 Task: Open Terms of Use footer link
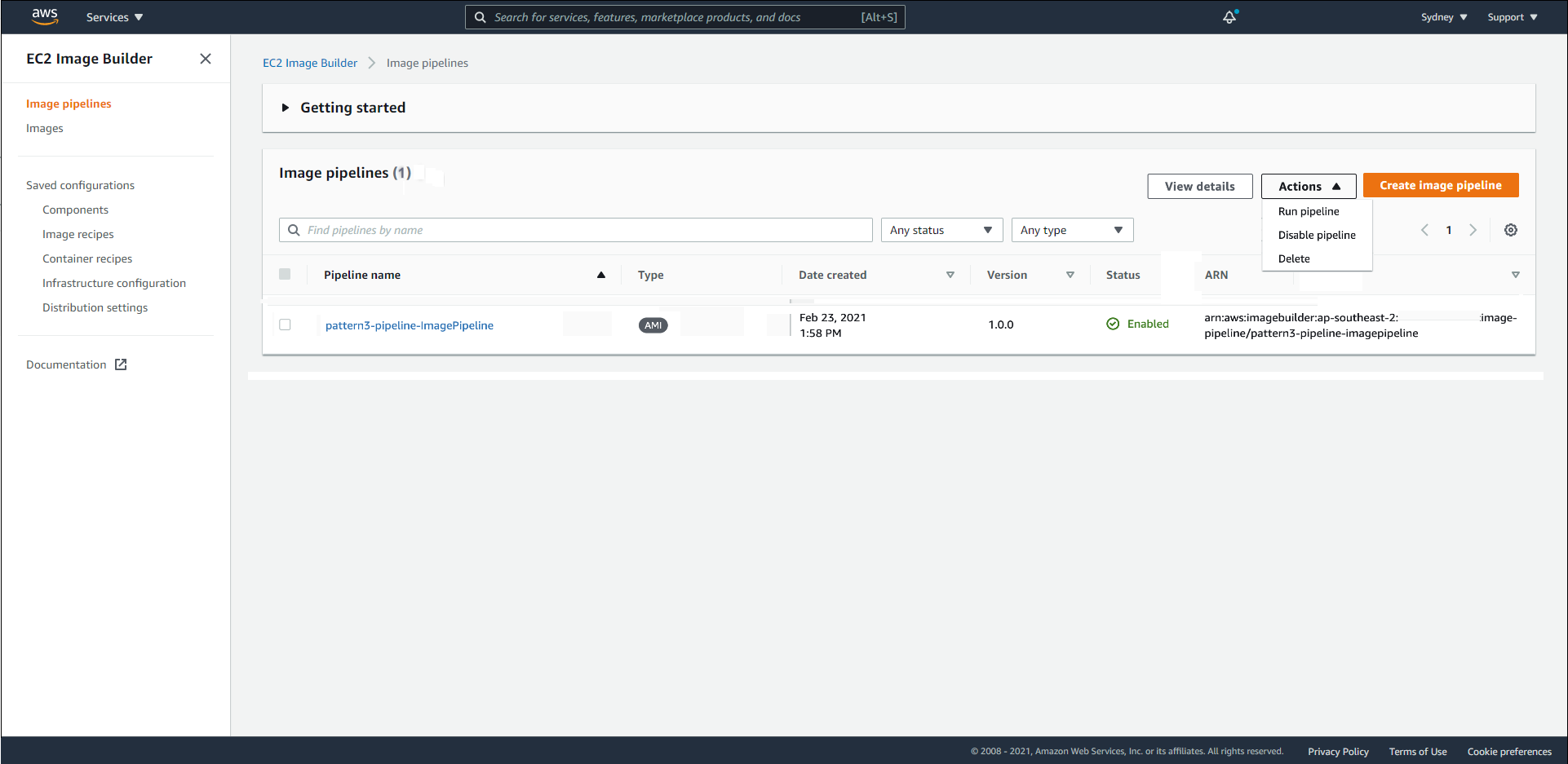[x=1418, y=752]
